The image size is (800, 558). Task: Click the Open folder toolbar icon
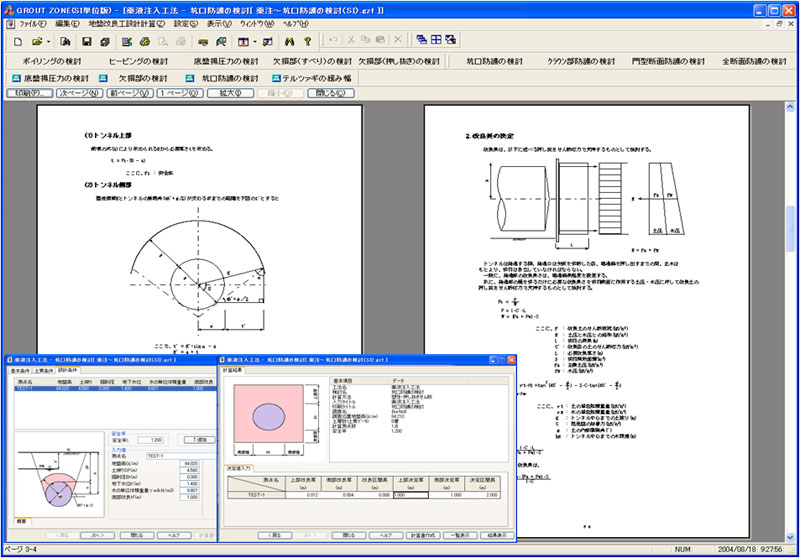(35, 41)
